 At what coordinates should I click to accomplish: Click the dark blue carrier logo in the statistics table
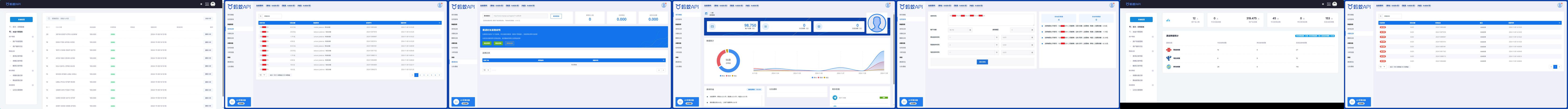click(1169, 58)
